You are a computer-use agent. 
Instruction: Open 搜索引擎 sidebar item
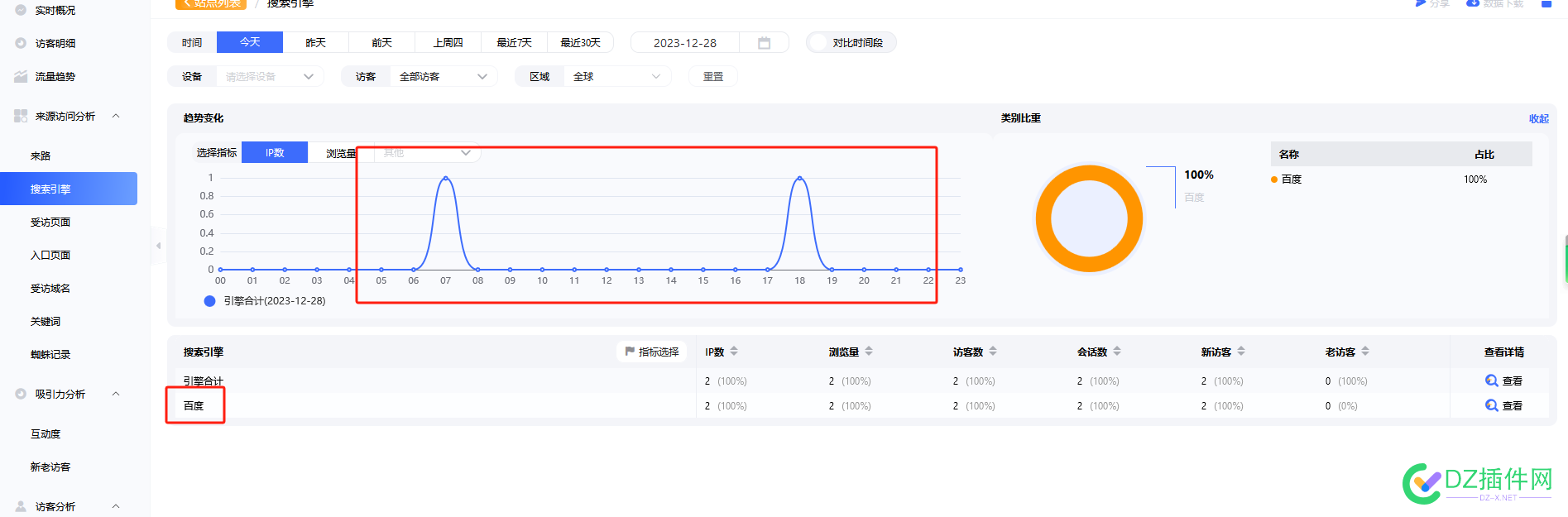click(69, 189)
